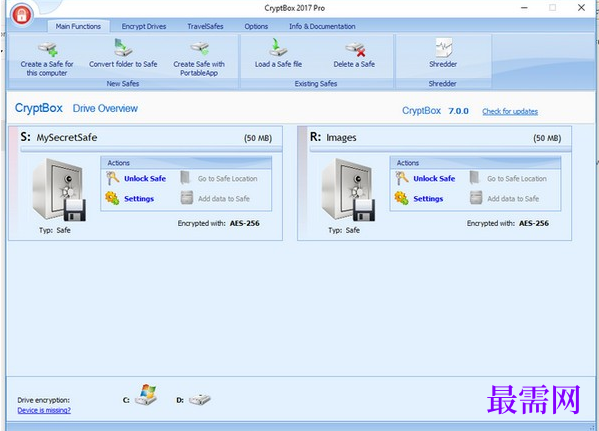This screenshot has height=431, width=599.
Task: Click Unlock Safe for Images safe
Action: click(x=434, y=178)
